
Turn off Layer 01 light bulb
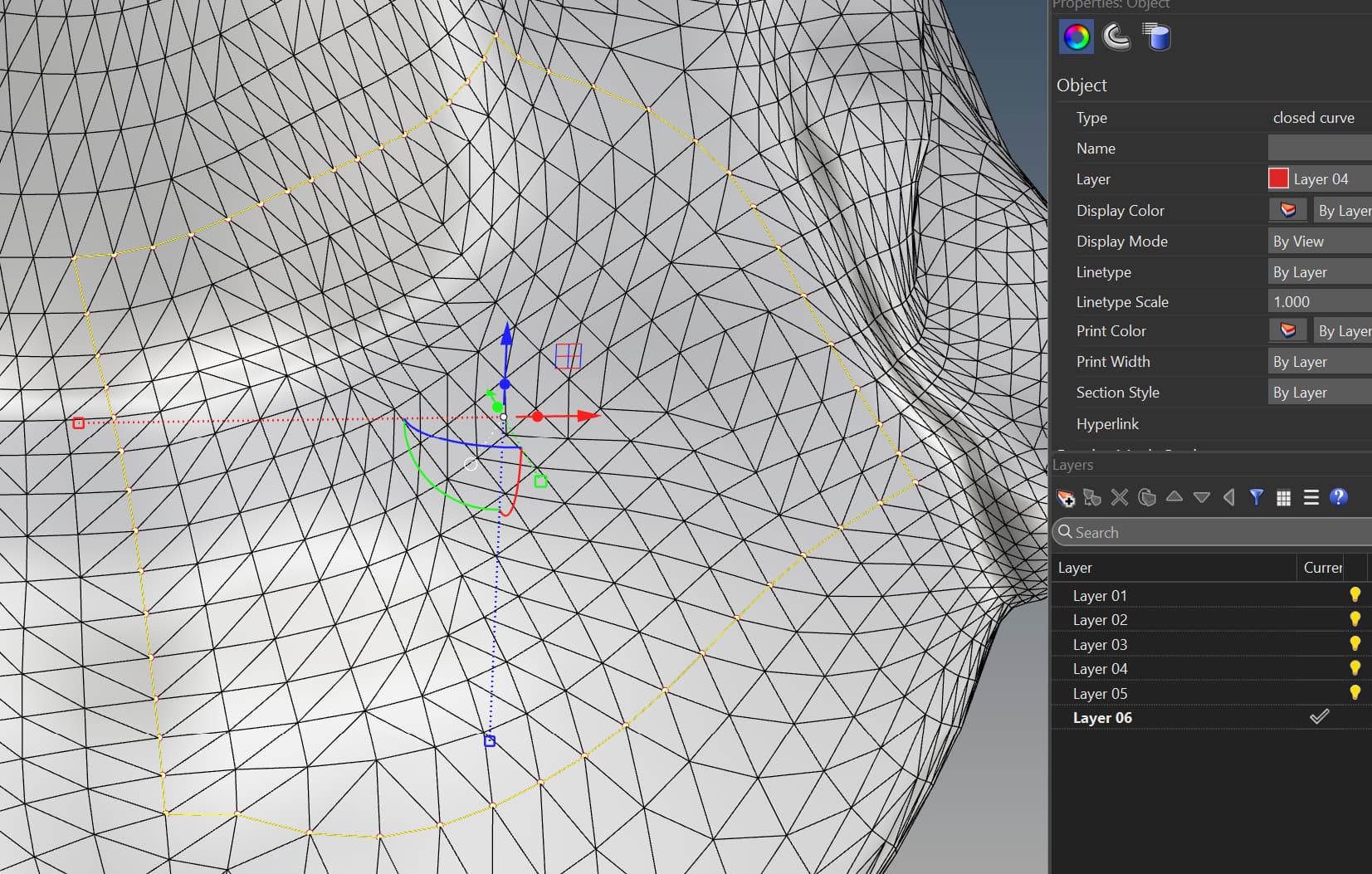click(x=1355, y=595)
